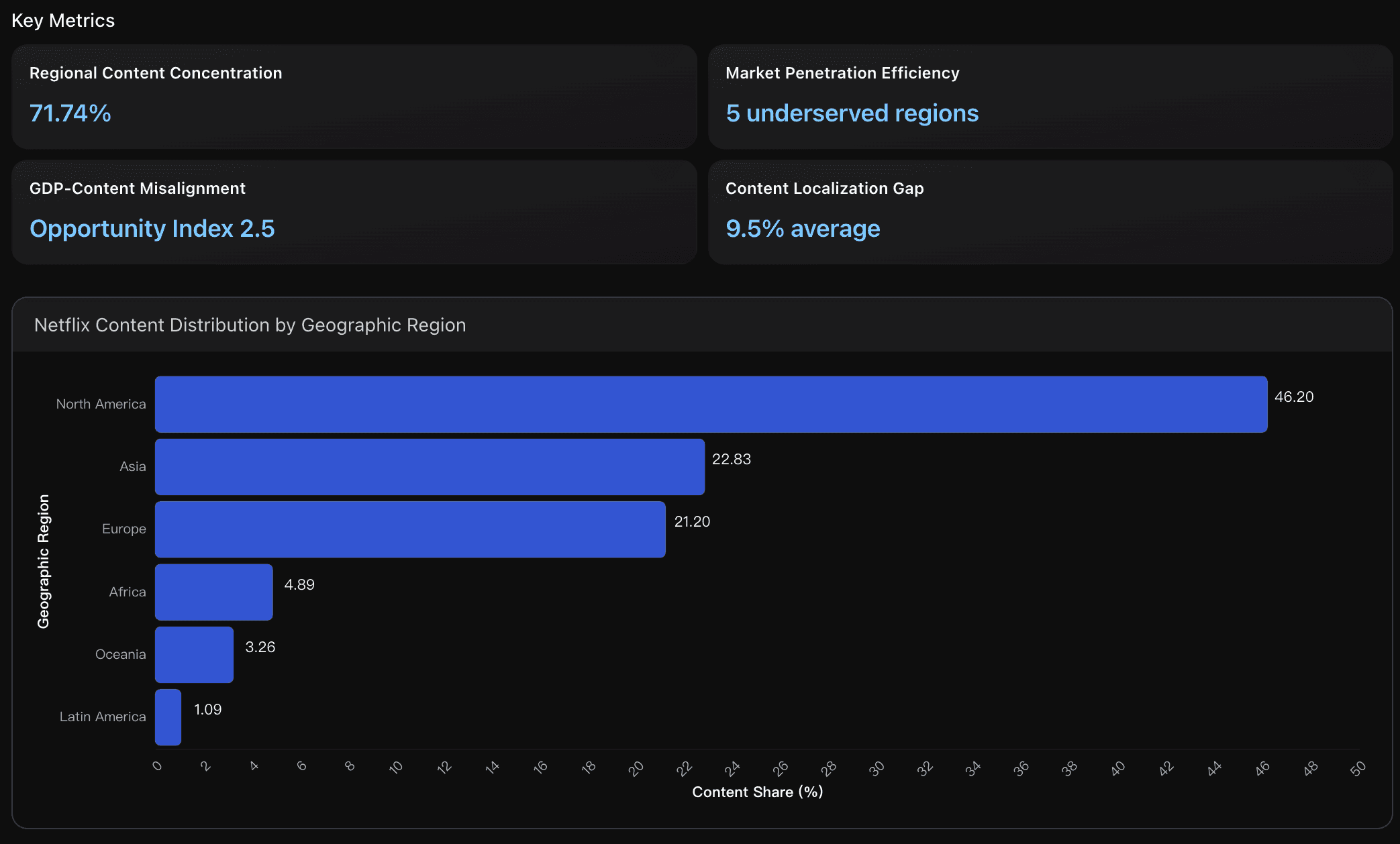Screen dimensions: 1400x844
Task: Select the 9.5% average value
Action: pos(803,229)
